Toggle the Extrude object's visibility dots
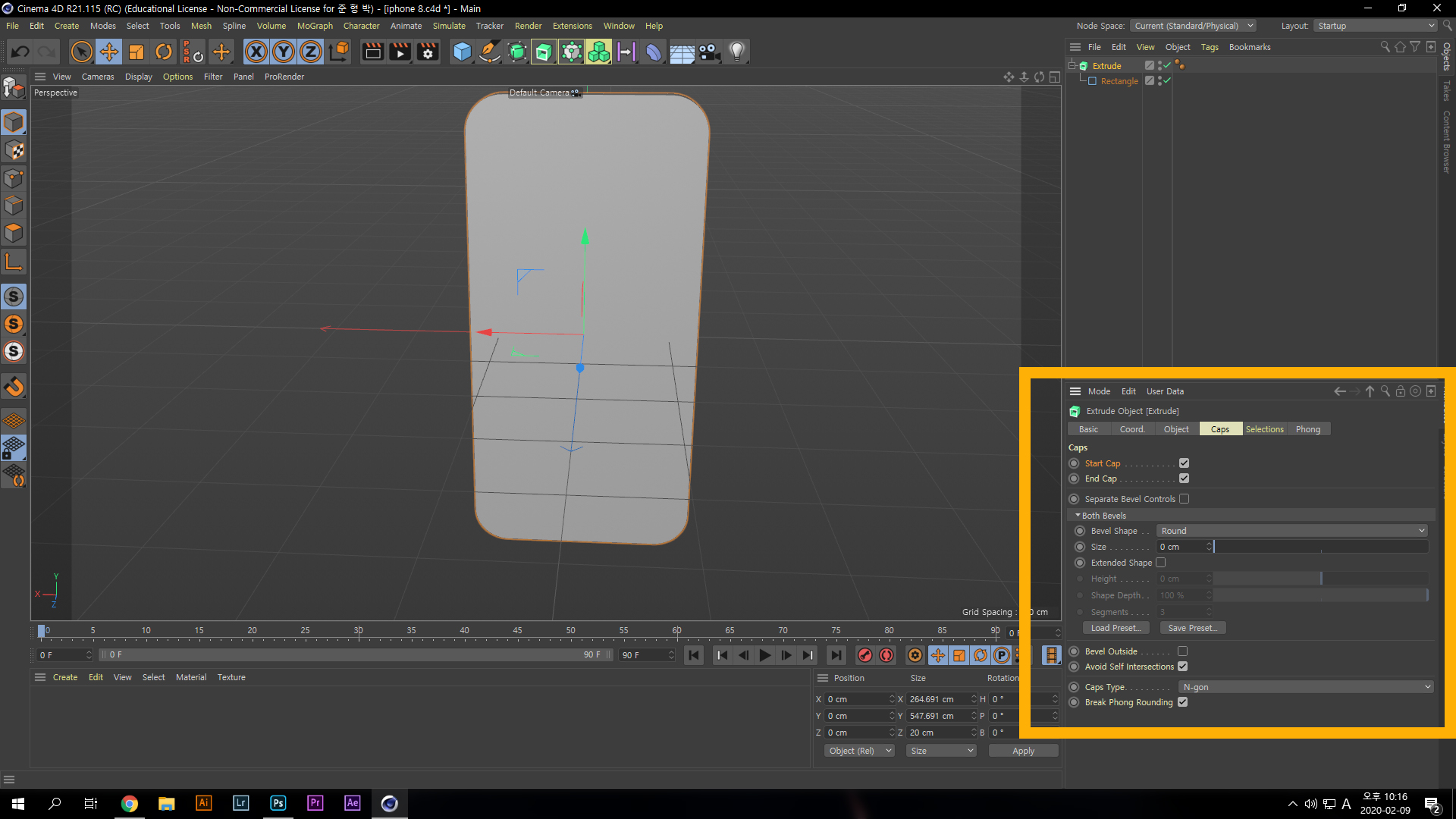 pyautogui.click(x=1159, y=66)
